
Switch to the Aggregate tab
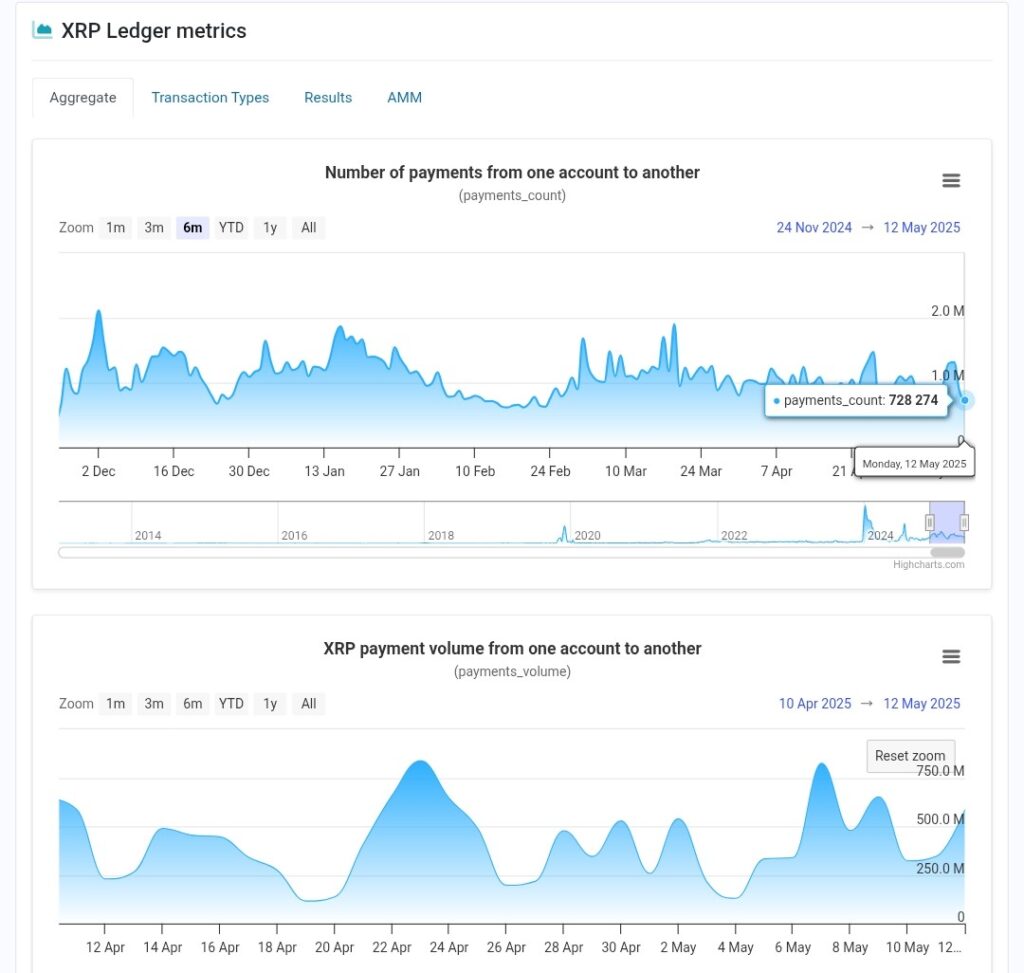[83, 97]
